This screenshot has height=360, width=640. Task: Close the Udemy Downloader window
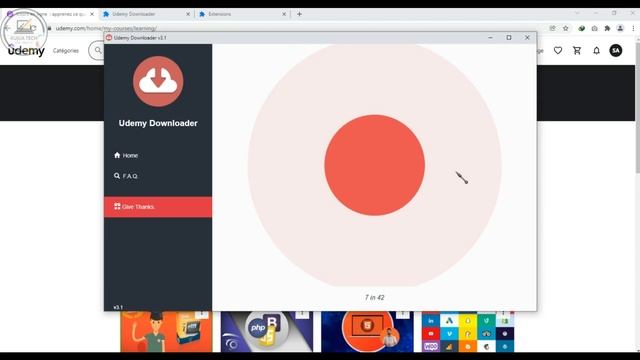pos(527,38)
